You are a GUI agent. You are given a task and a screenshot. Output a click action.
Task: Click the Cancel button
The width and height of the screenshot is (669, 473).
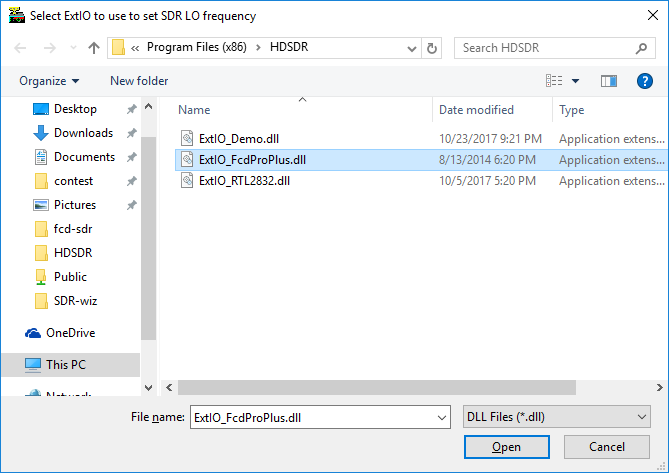click(607, 447)
